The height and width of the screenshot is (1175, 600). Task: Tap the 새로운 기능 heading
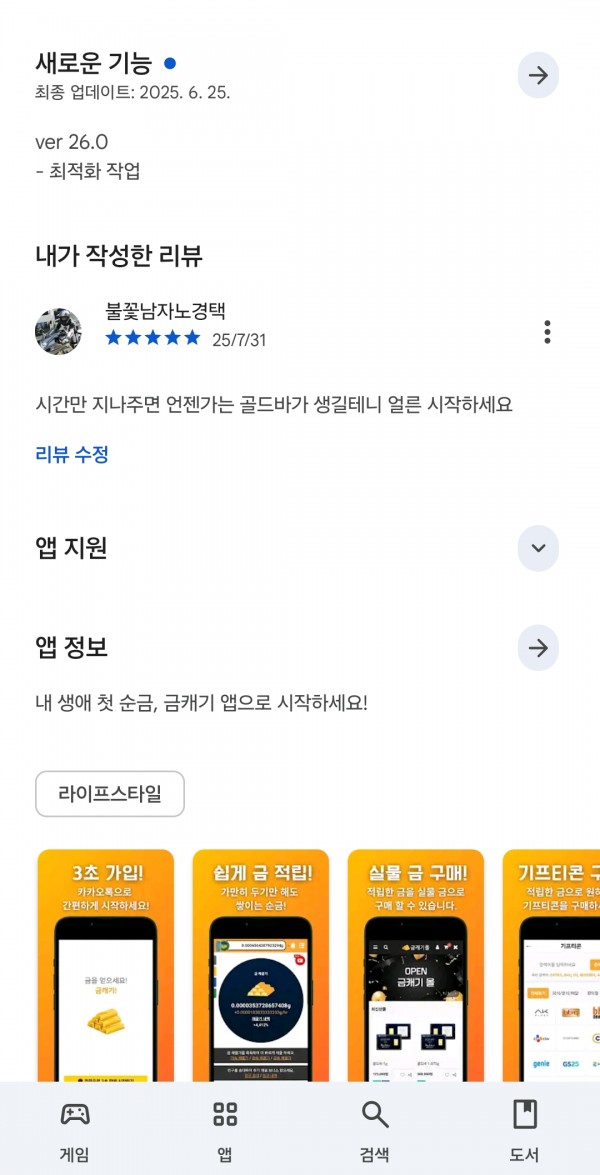coord(94,61)
